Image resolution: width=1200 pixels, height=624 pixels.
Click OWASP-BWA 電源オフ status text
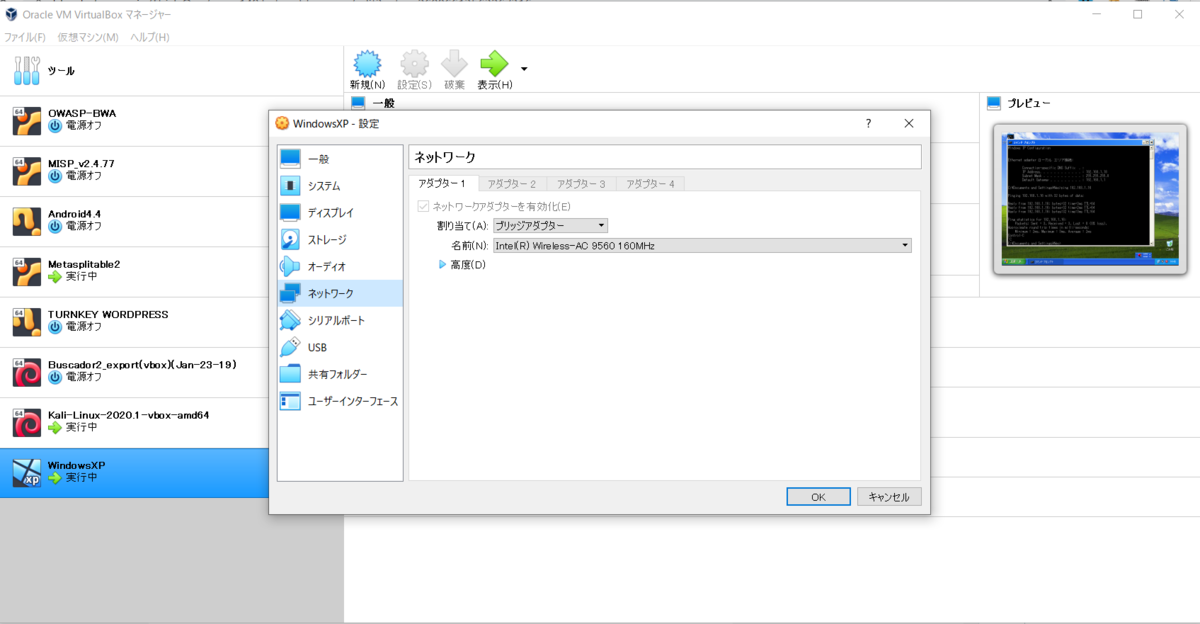click(x=84, y=126)
